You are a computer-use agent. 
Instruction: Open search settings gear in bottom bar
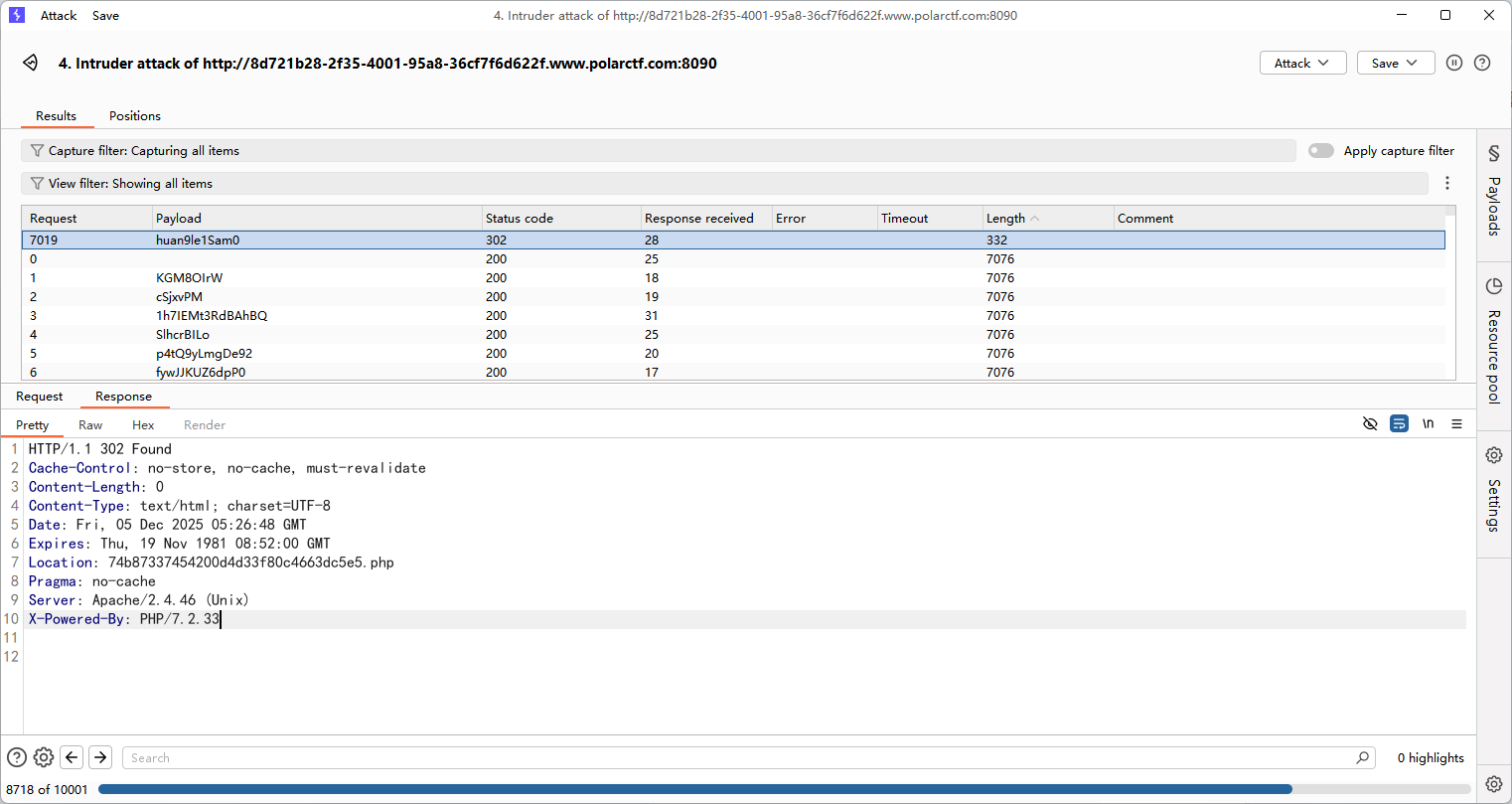pyautogui.click(x=44, y=757)
